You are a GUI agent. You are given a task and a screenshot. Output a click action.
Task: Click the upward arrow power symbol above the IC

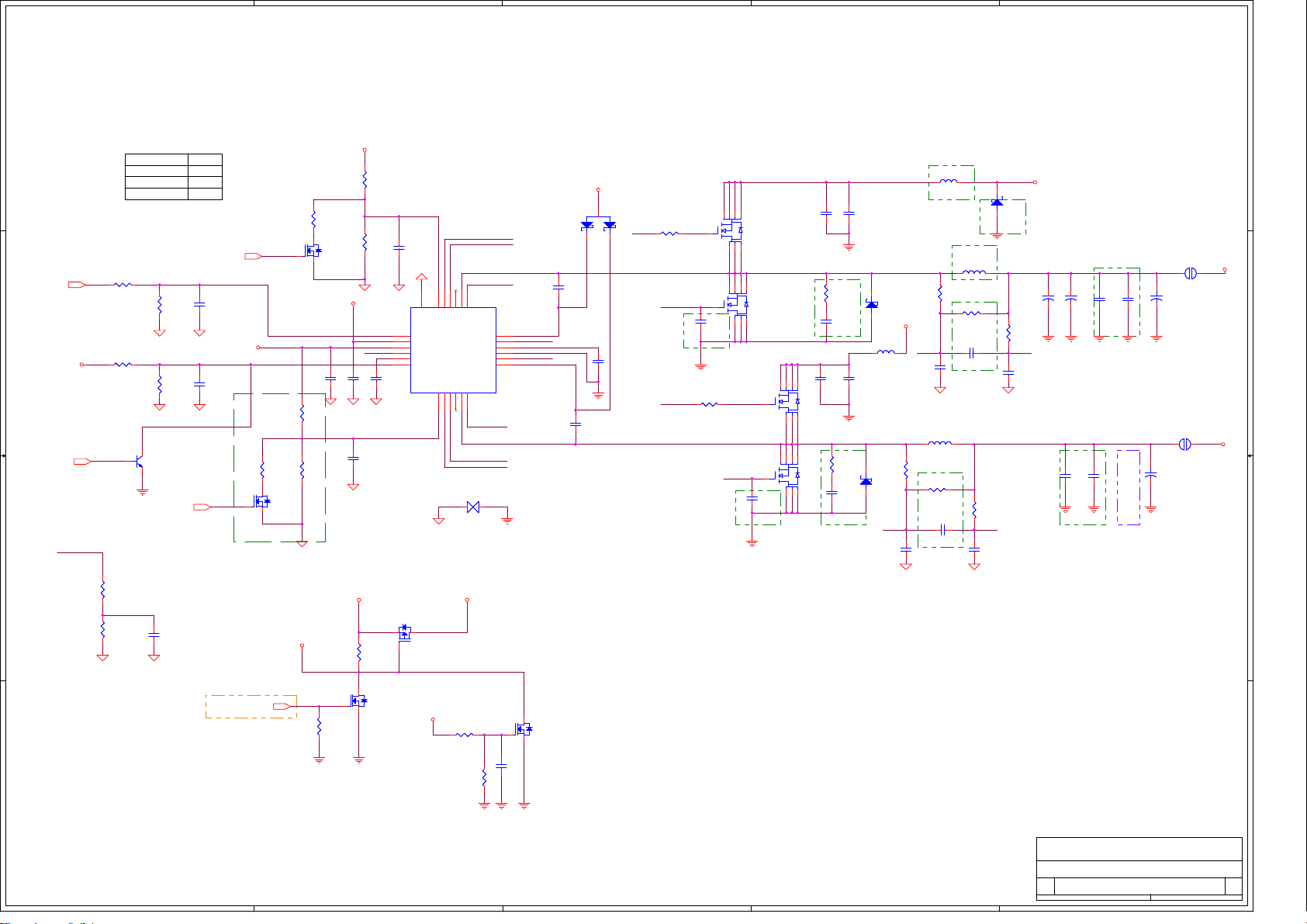point(422,278)
